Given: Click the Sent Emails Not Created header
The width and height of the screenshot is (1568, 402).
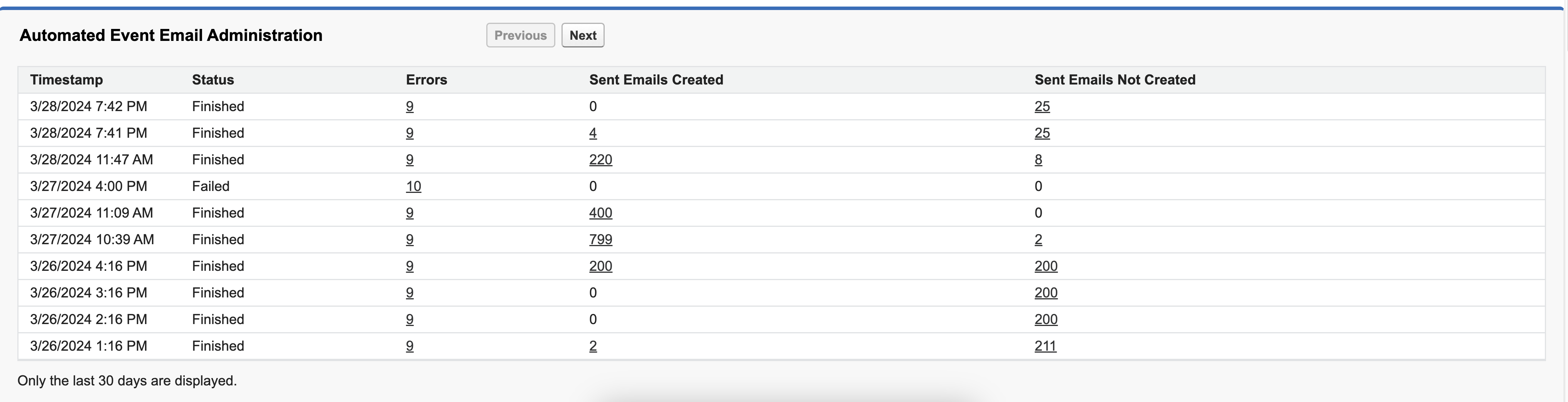Looking at the screenshot, I should 1114,80.
